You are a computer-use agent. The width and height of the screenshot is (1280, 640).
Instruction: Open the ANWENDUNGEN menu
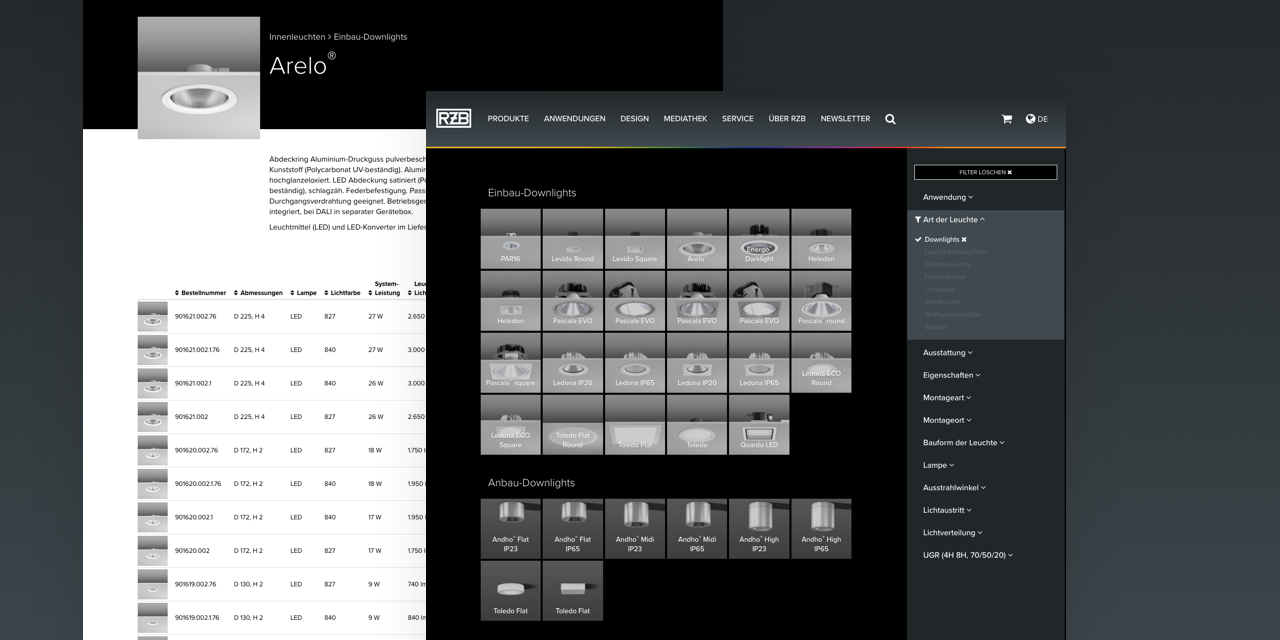pyautogui.click(x=574, y=119)
